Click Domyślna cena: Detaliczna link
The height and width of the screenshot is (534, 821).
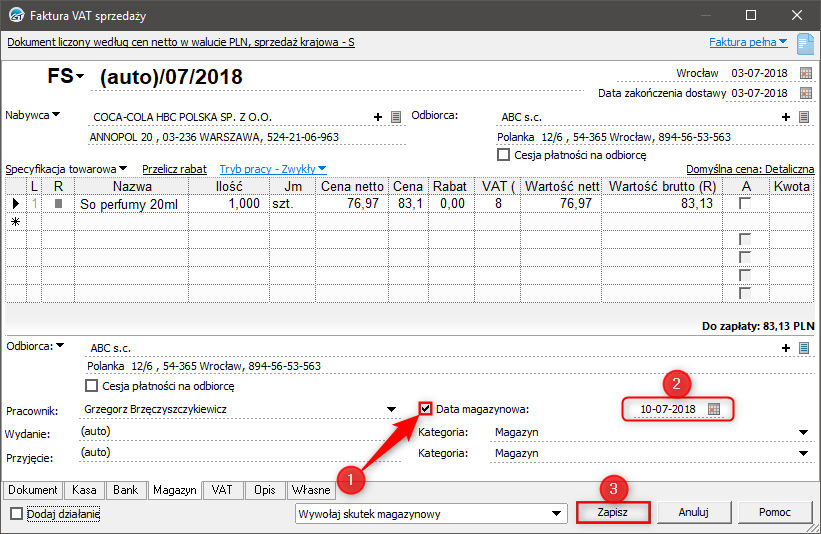point(750,169)
